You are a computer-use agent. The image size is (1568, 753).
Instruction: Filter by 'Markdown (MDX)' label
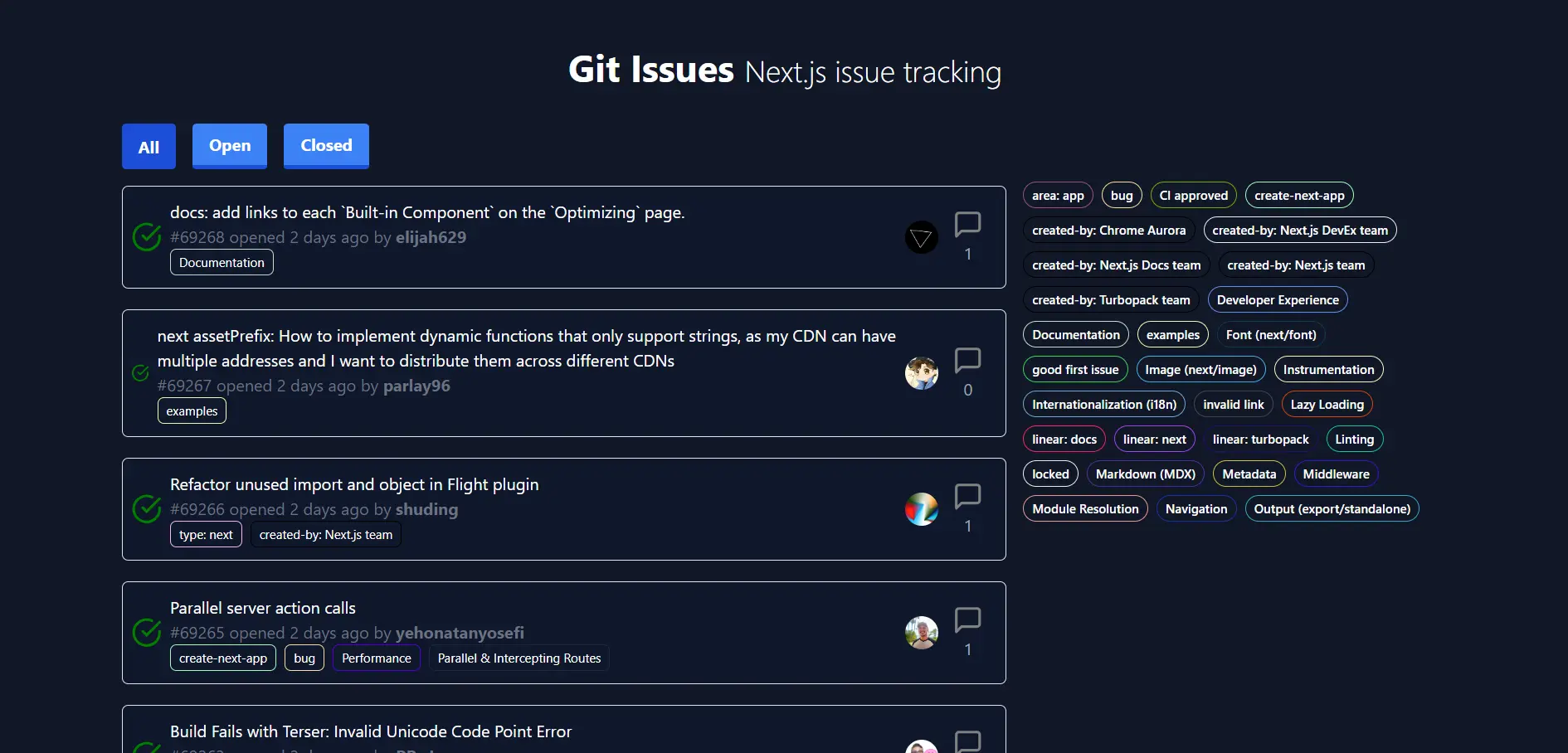(x=1146, y=474)
